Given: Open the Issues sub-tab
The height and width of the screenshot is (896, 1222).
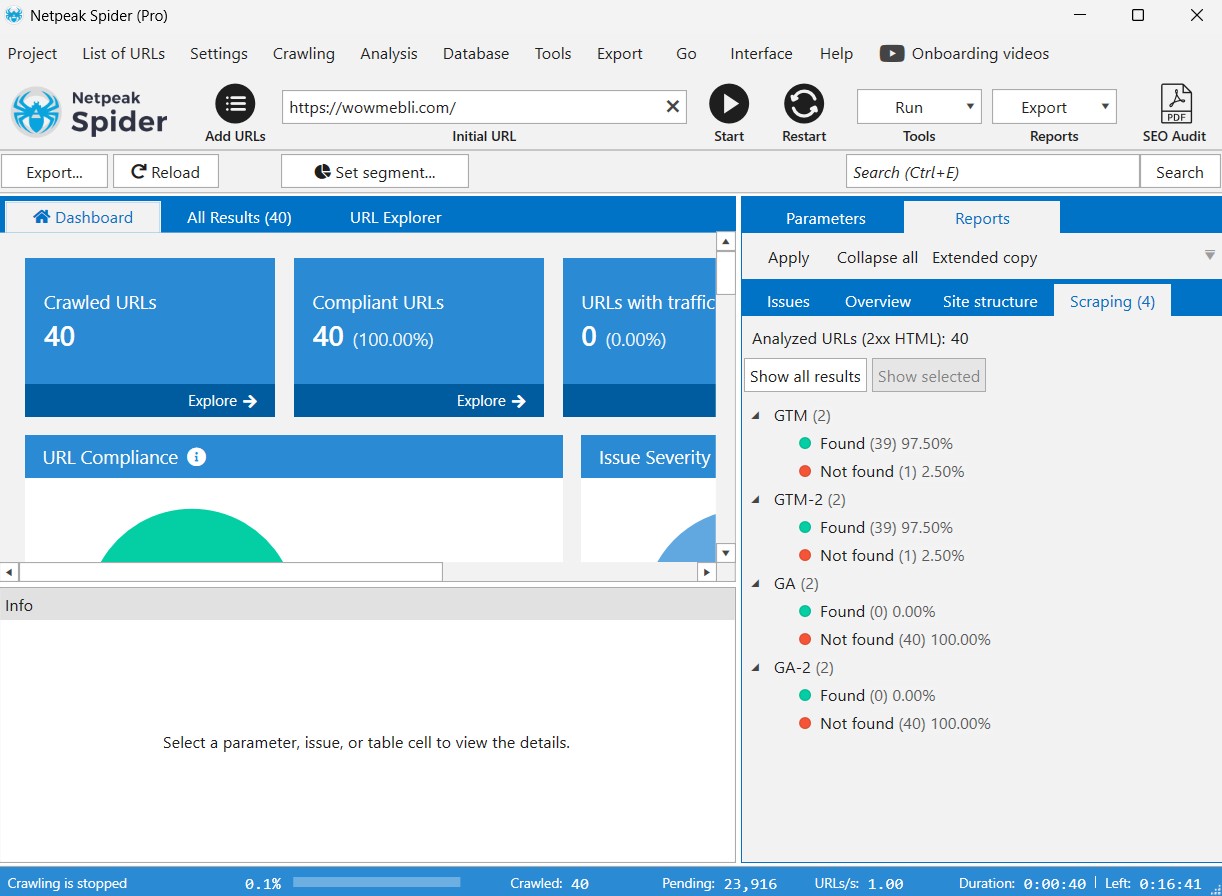Looking at the screenshot, I should click(x=788, y=301).
